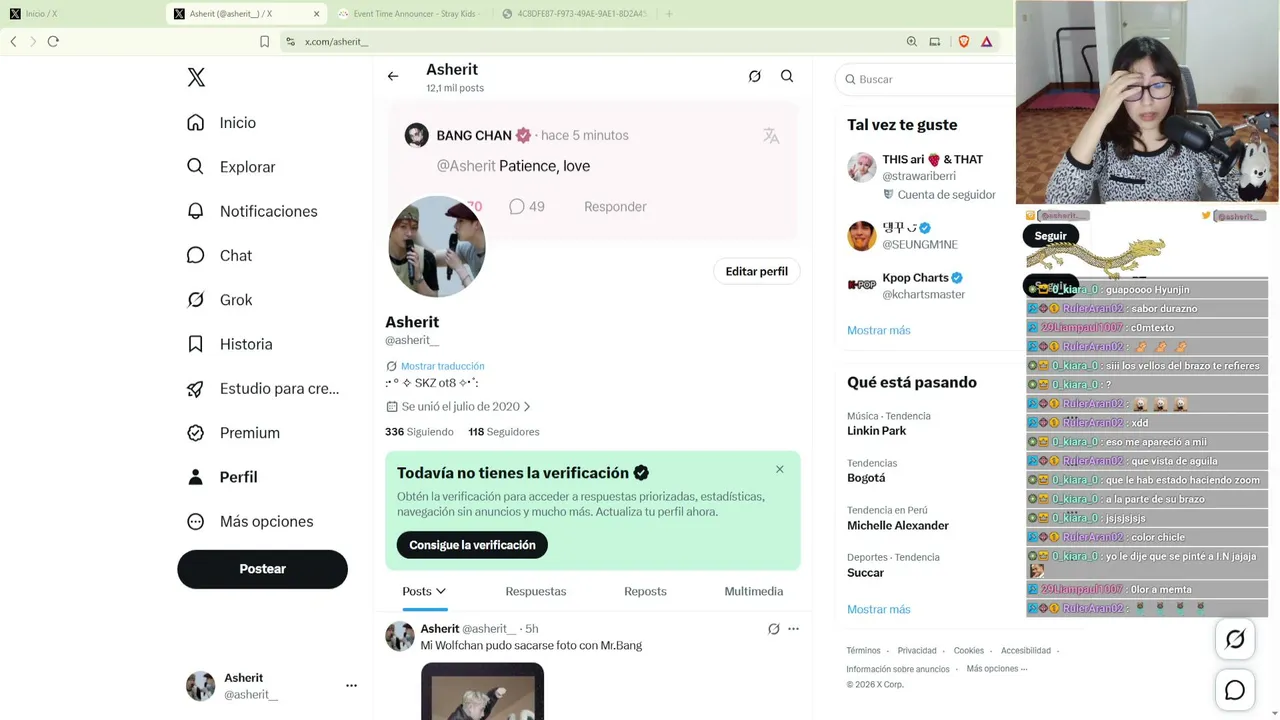Switch to the Reposts tab

(645, 591)
